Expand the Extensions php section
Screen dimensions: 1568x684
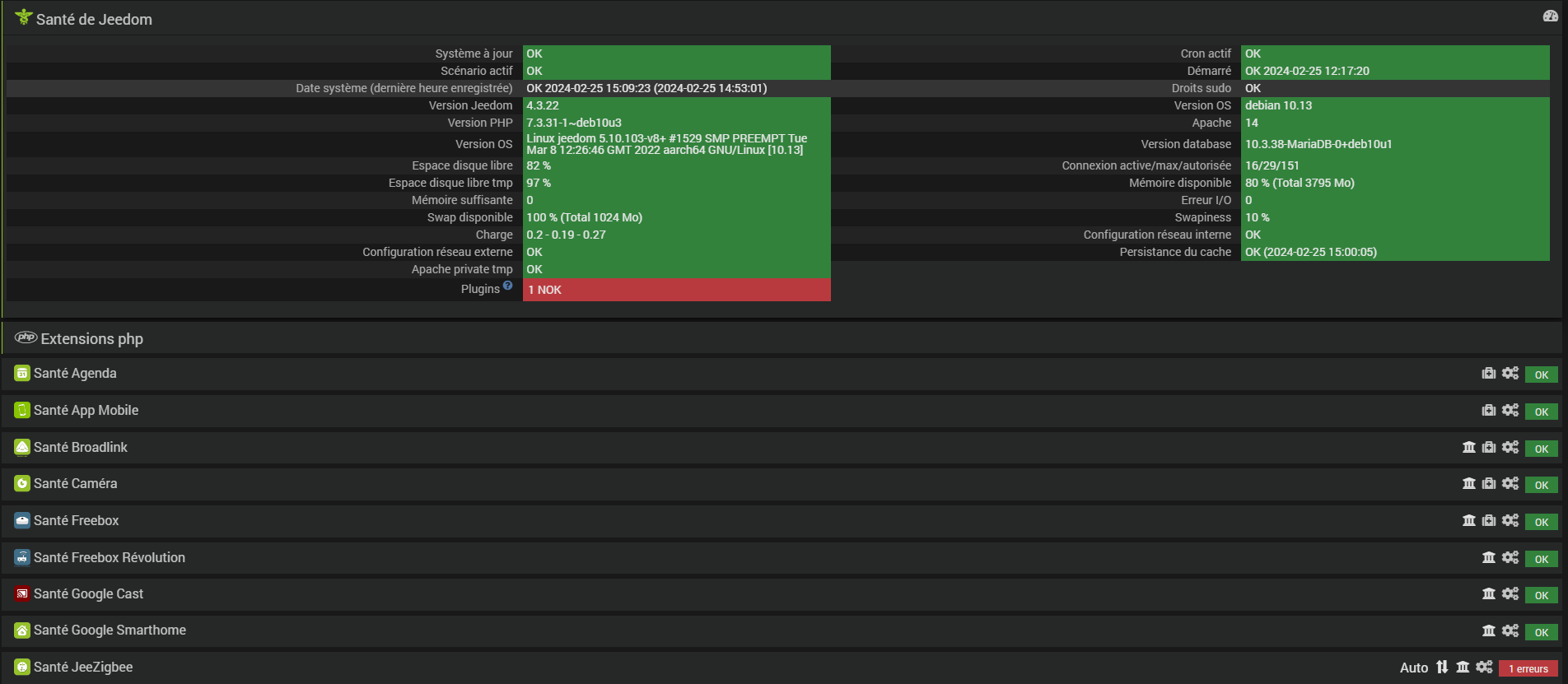pos(91,338)
